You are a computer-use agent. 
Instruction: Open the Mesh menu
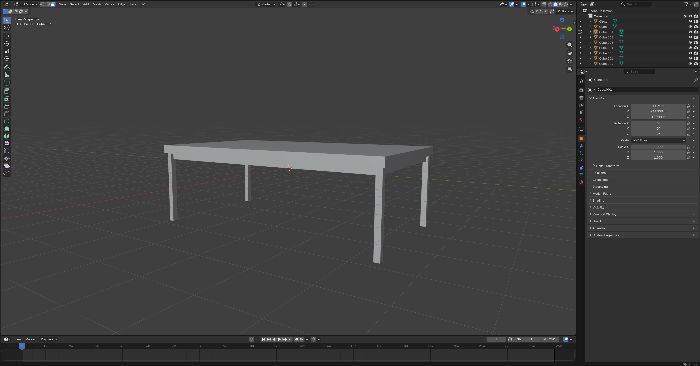pos(96,4)
